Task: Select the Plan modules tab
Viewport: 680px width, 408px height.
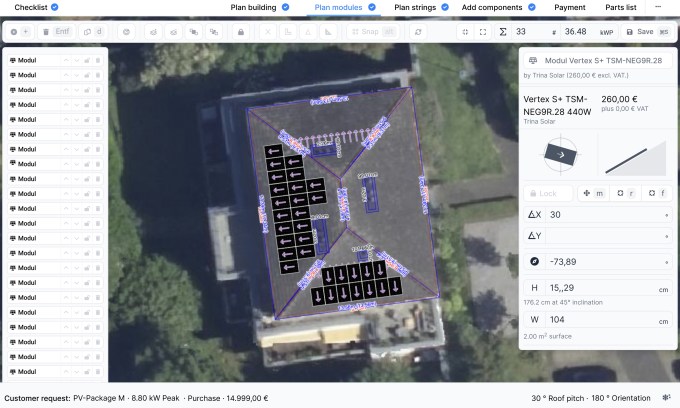Action: click(x=338, y=7)
